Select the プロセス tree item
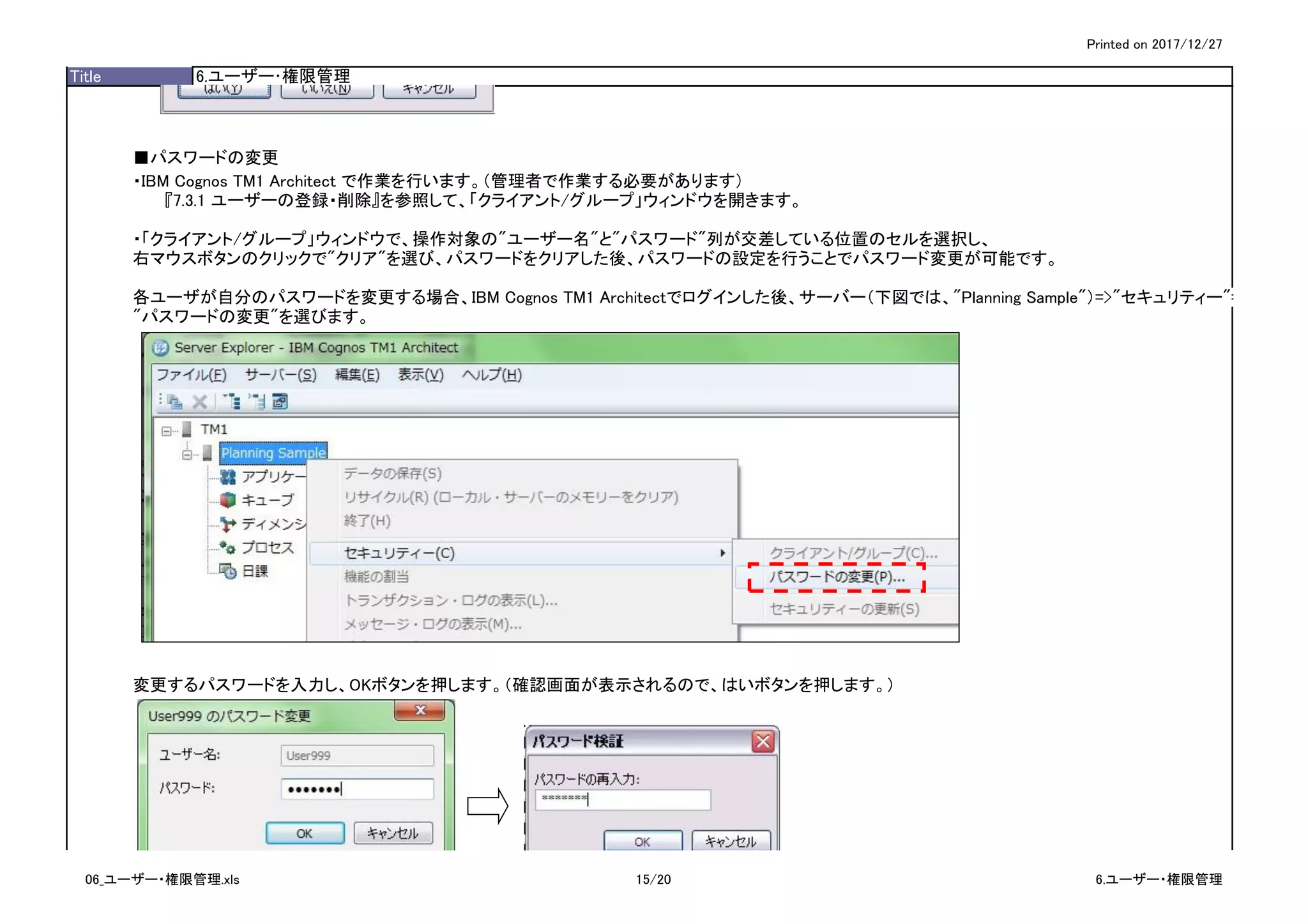 268,547
